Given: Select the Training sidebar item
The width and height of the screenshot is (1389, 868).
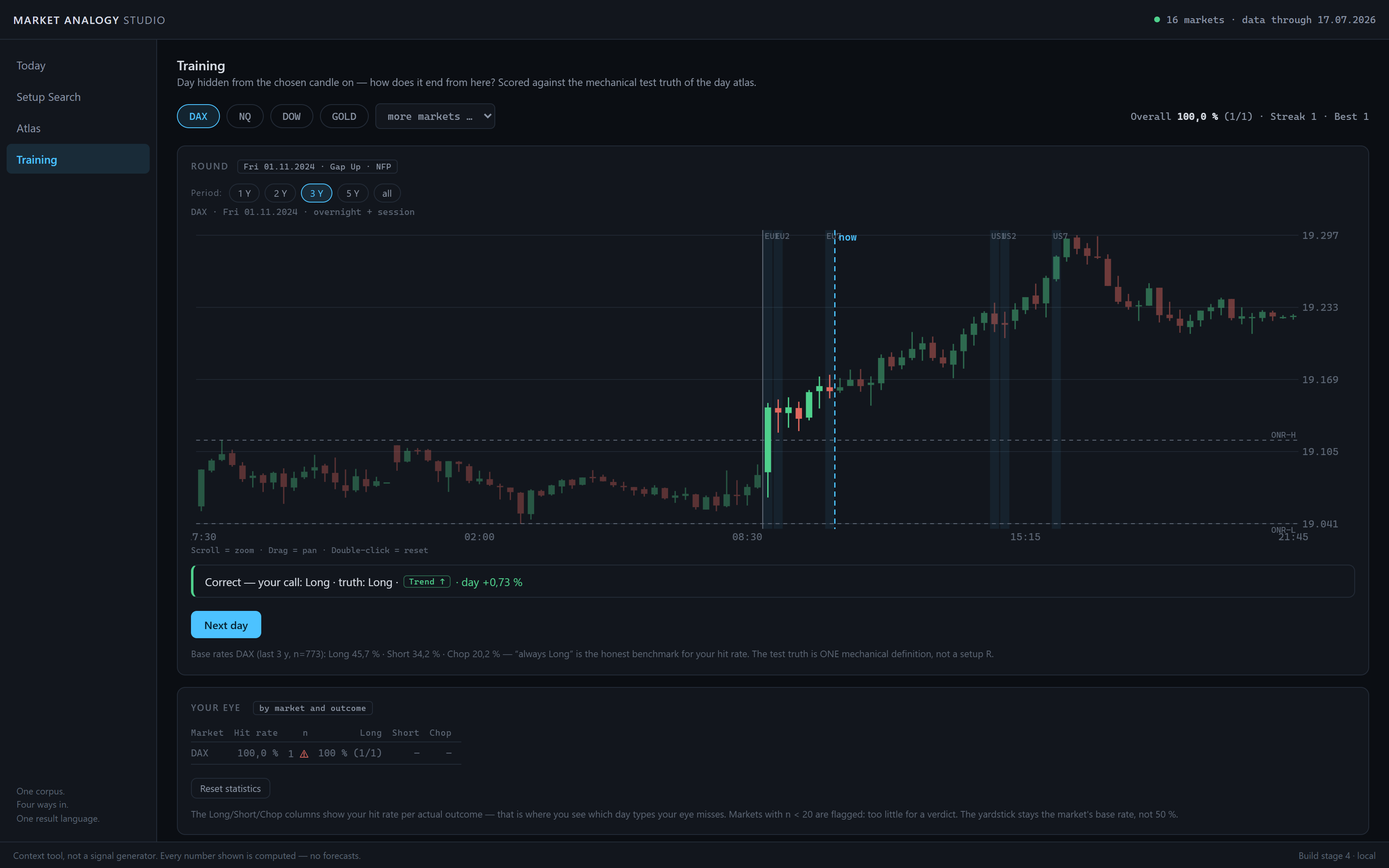Looking at the screenshot, I should [x=78, y=159].
